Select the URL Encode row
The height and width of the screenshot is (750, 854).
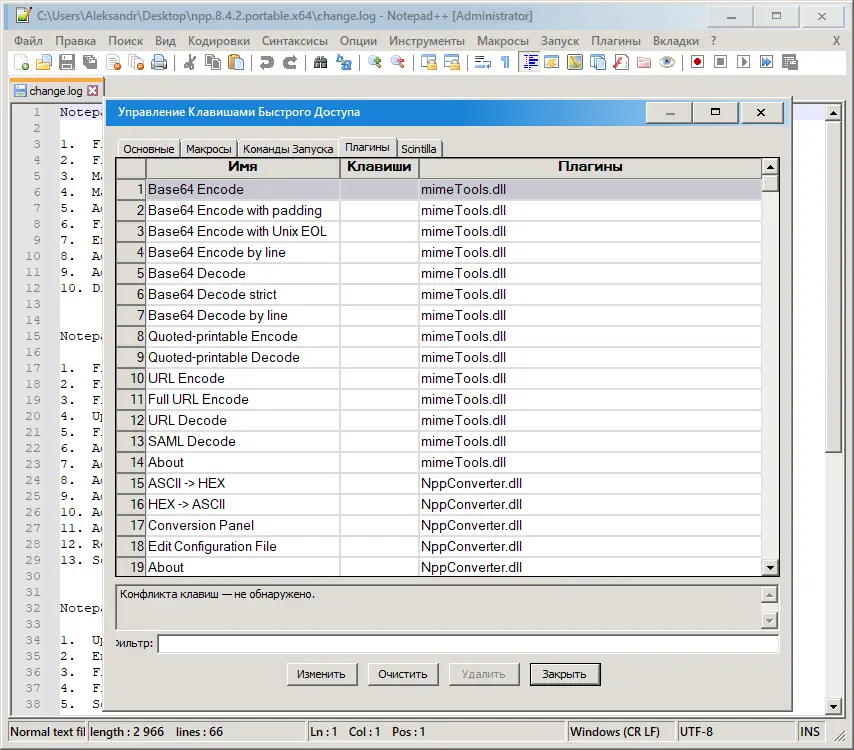coord(438,378)
